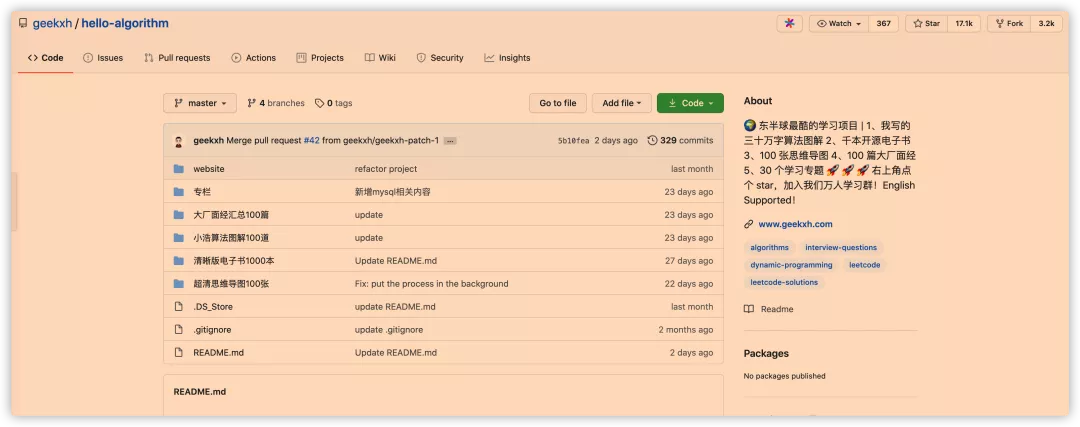
Task: View the 0 tags link
Action: [333, 103]
